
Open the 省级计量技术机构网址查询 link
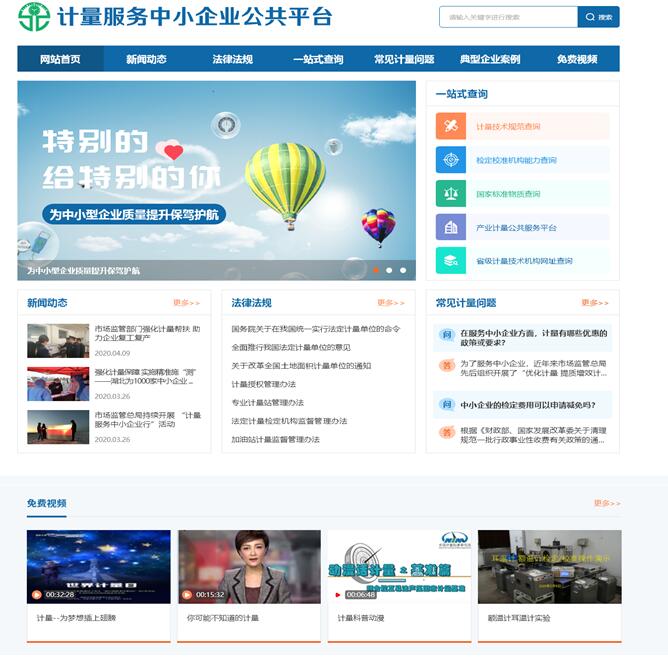524,261
